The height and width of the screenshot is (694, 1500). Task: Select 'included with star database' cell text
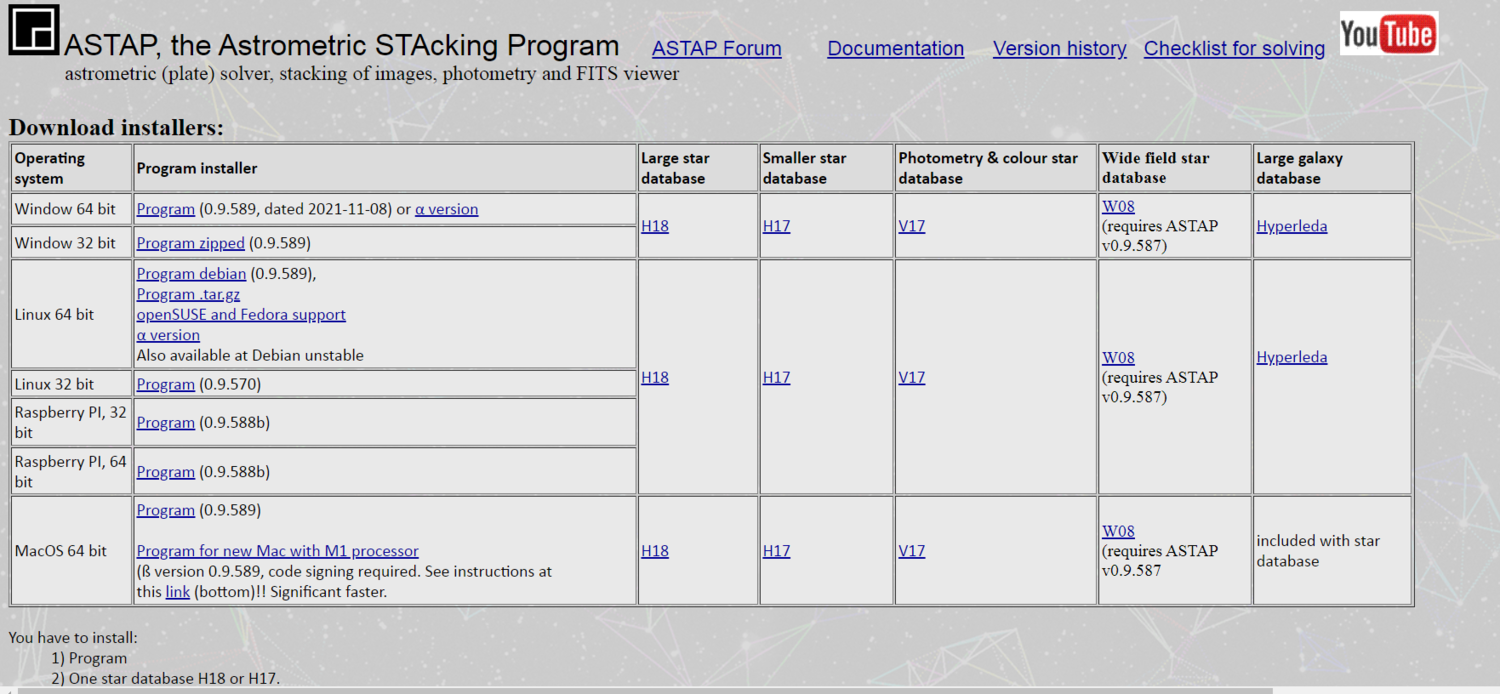[1318, 551]
